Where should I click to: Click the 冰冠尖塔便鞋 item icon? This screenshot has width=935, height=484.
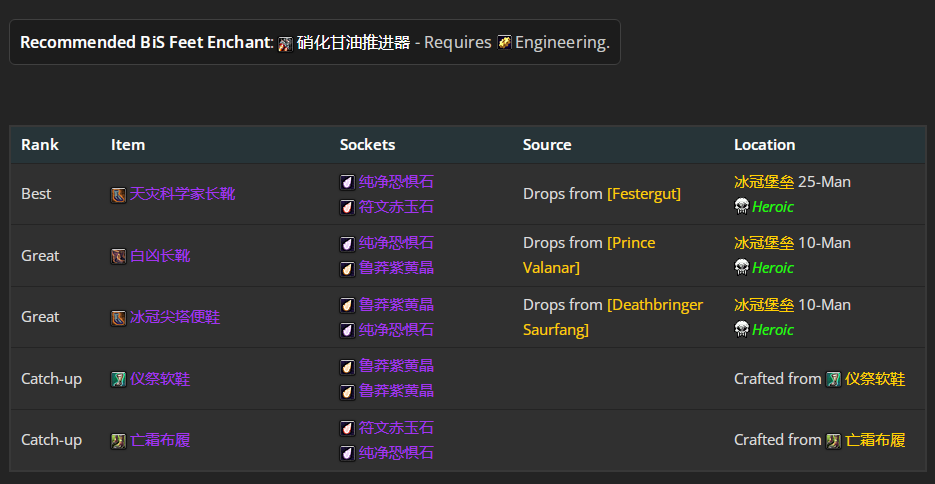tap(118, 317)
